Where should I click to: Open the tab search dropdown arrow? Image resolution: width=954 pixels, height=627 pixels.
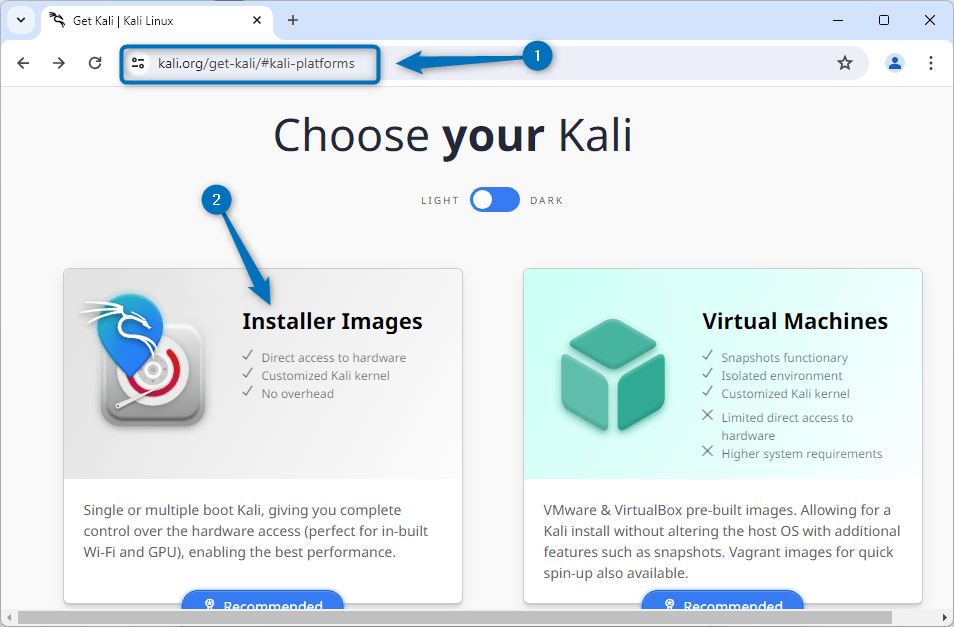[20, 20]
